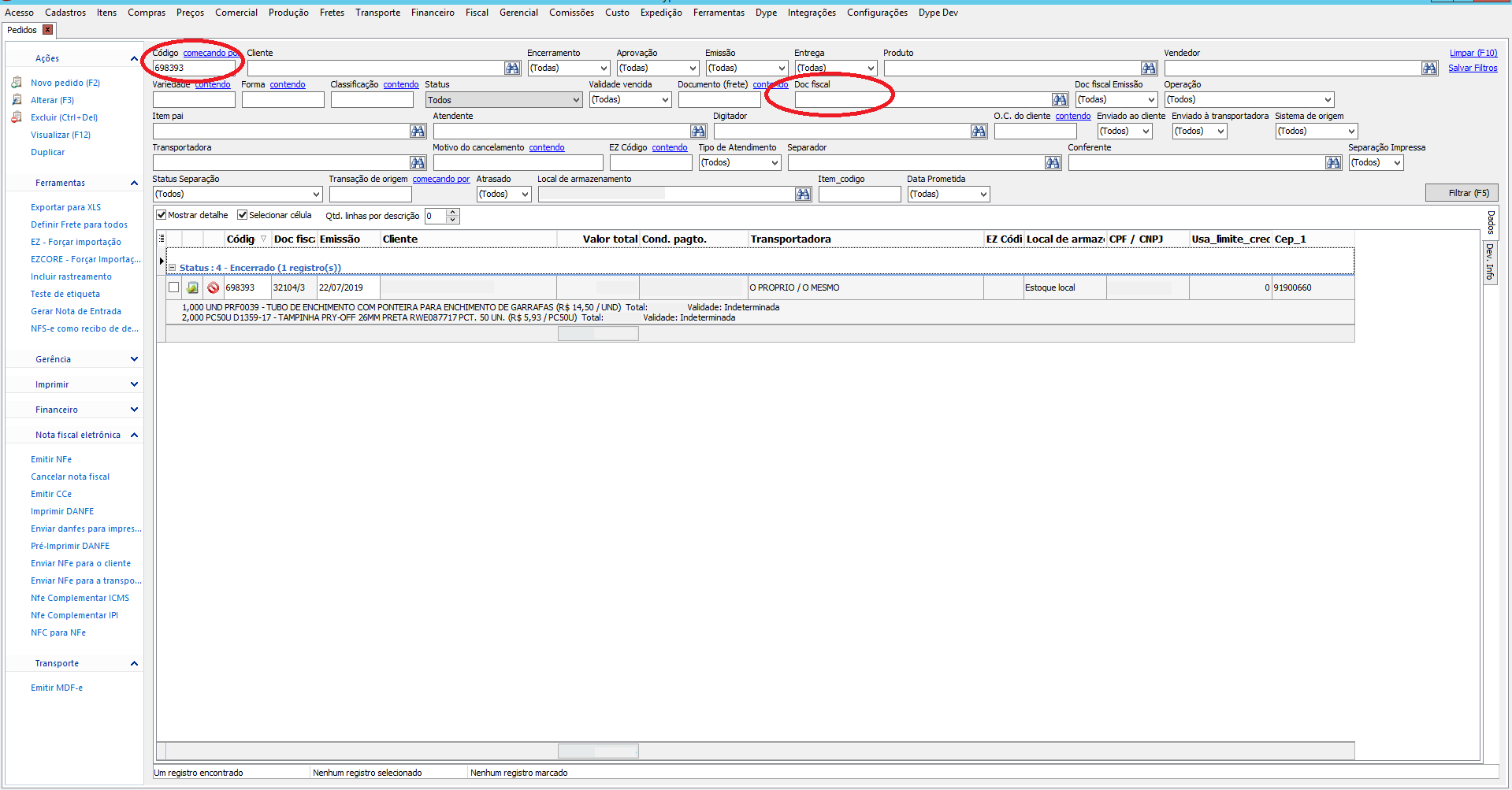Collapse the Ações sidebar section
The image size is (1512, 790).
(x=134, y=58)
